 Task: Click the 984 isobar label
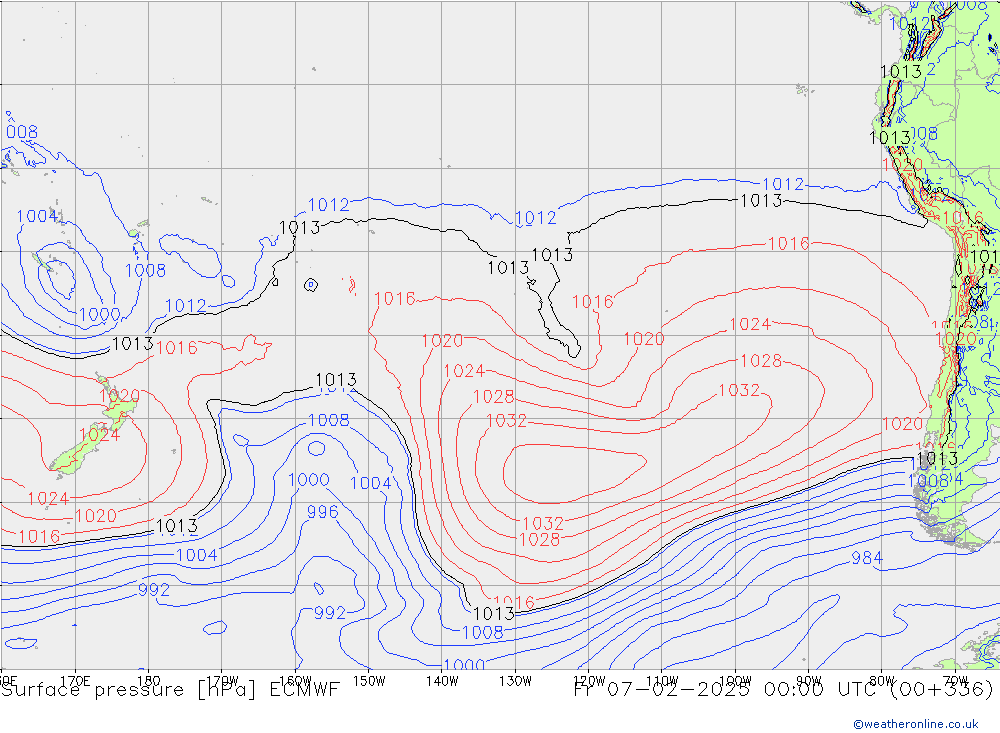867,557
